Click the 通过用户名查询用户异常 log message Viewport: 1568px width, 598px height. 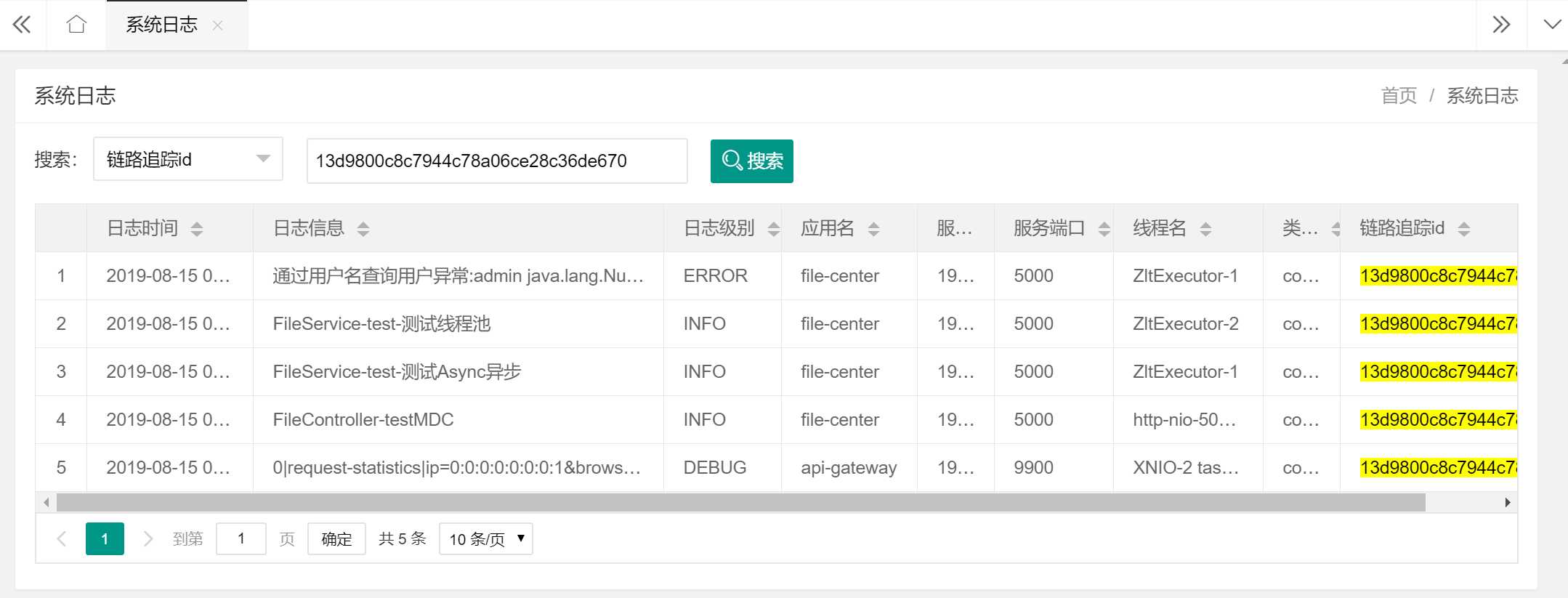click(x=458, y=276)
